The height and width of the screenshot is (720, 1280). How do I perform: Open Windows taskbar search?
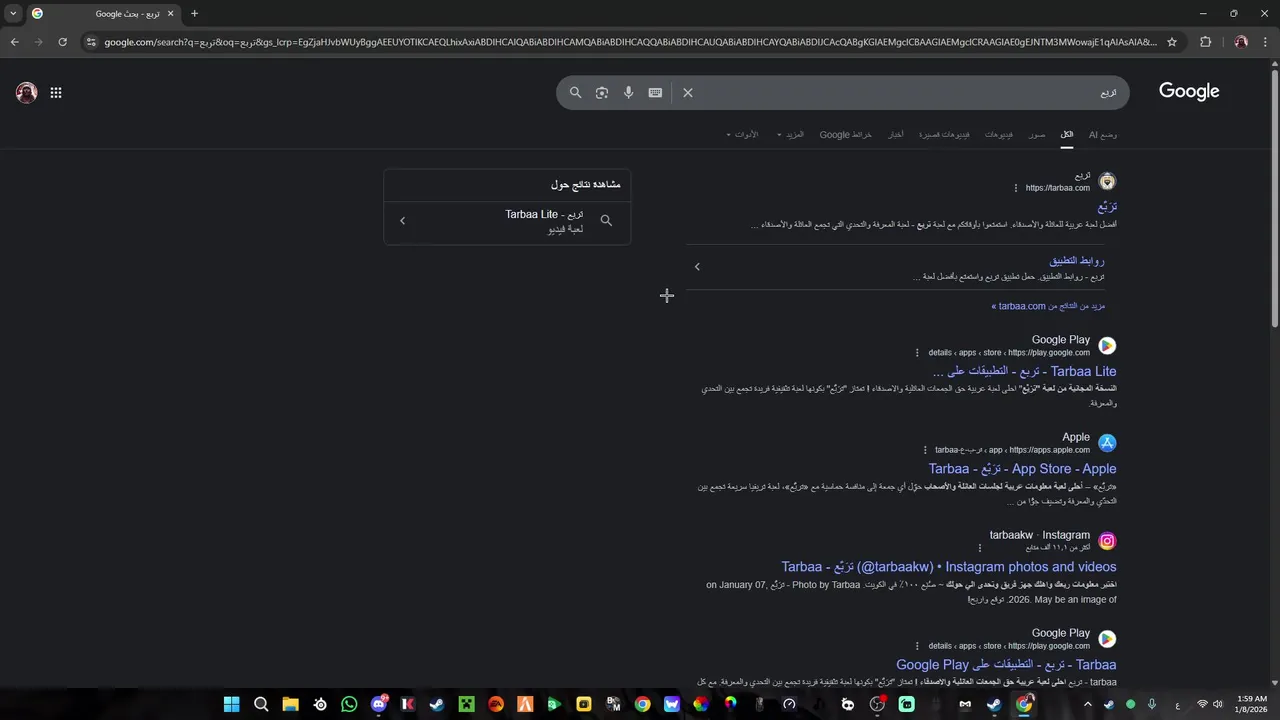point(261,704)
